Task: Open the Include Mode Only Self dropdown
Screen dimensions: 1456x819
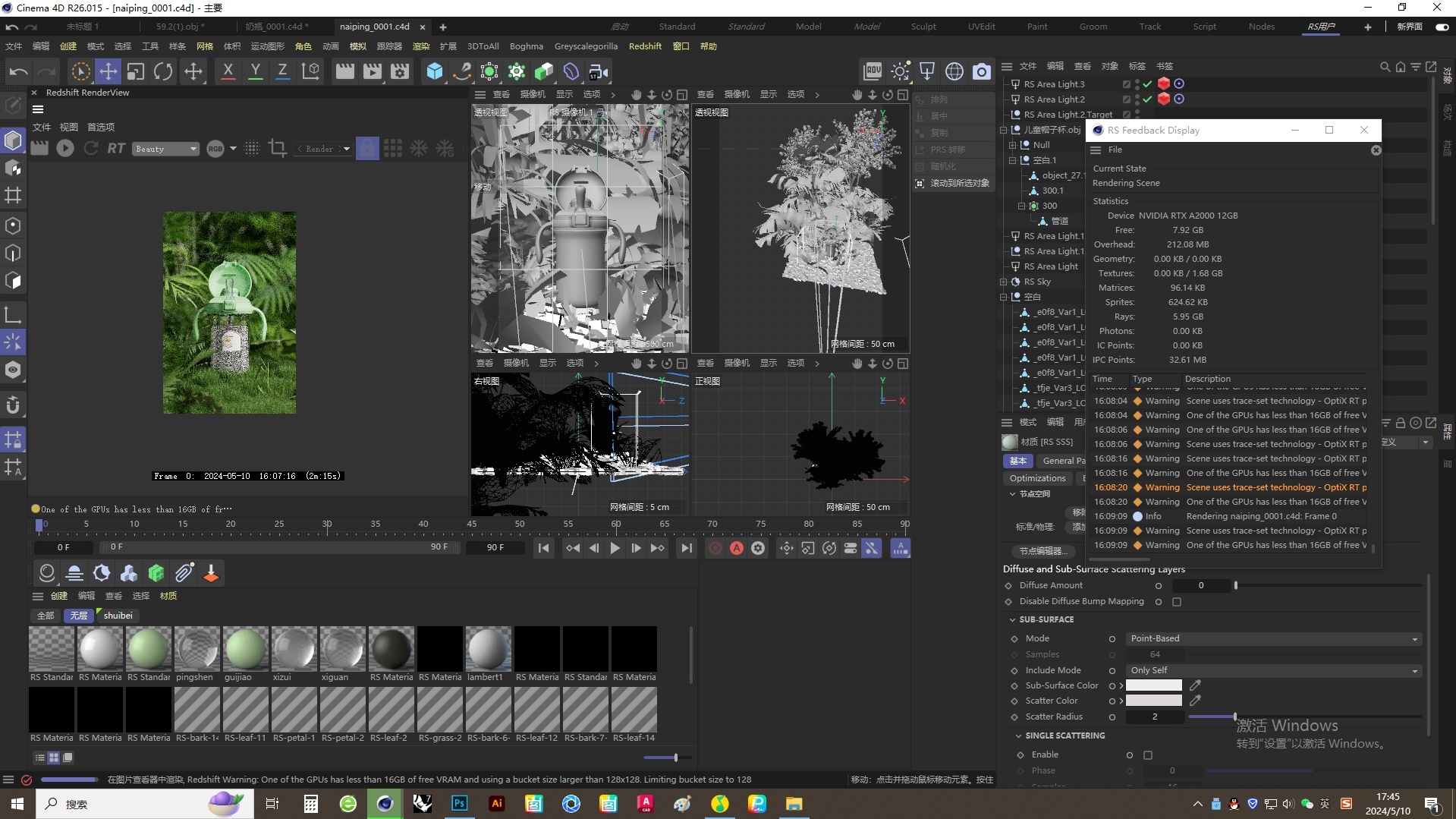Action: pyautogui.click(x=1273, y=670)
